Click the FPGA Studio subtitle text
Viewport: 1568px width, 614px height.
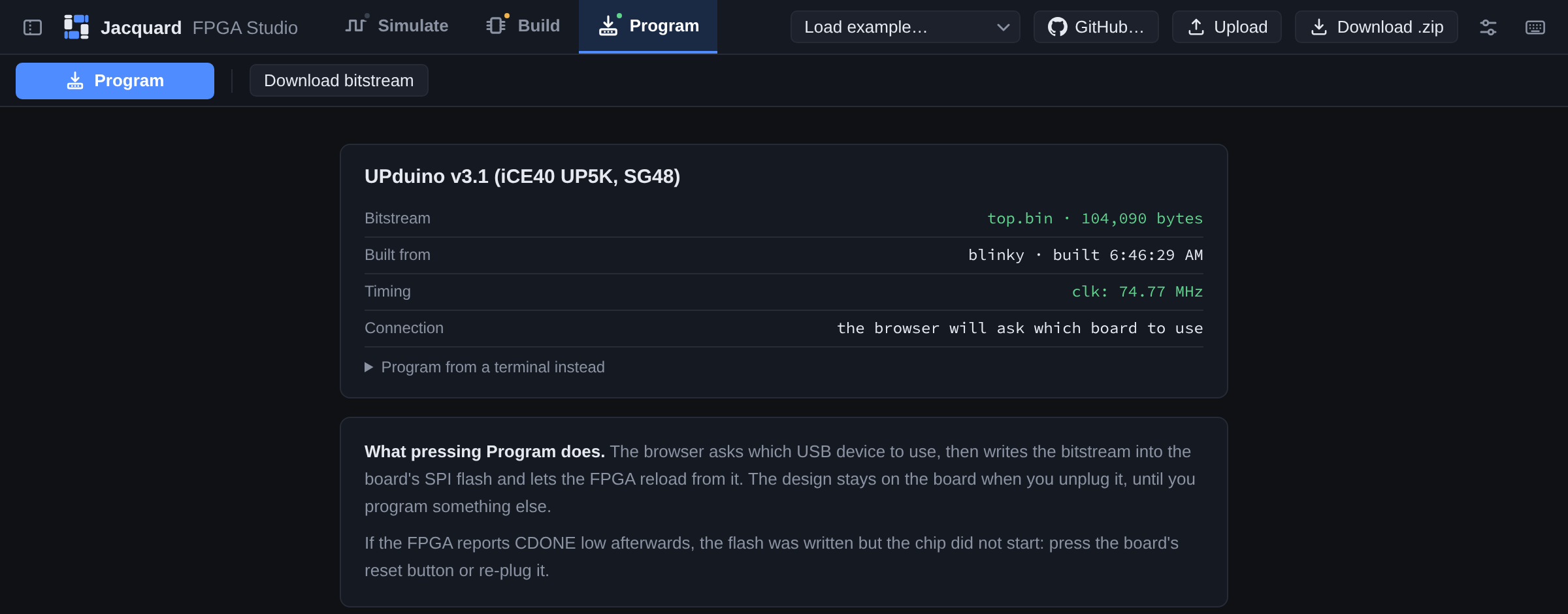[245, 27]
